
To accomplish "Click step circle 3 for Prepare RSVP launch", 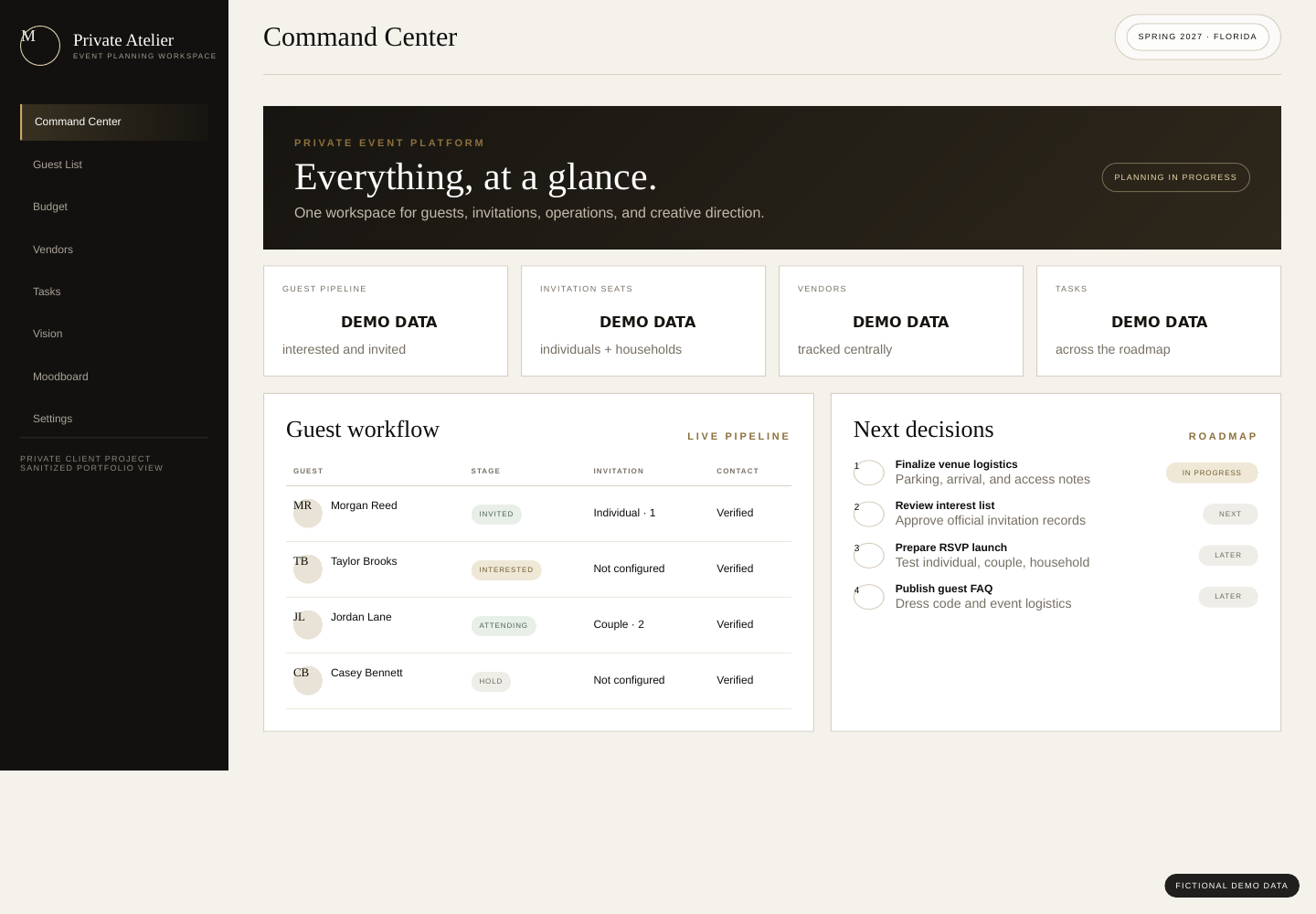I will point(869,556).
